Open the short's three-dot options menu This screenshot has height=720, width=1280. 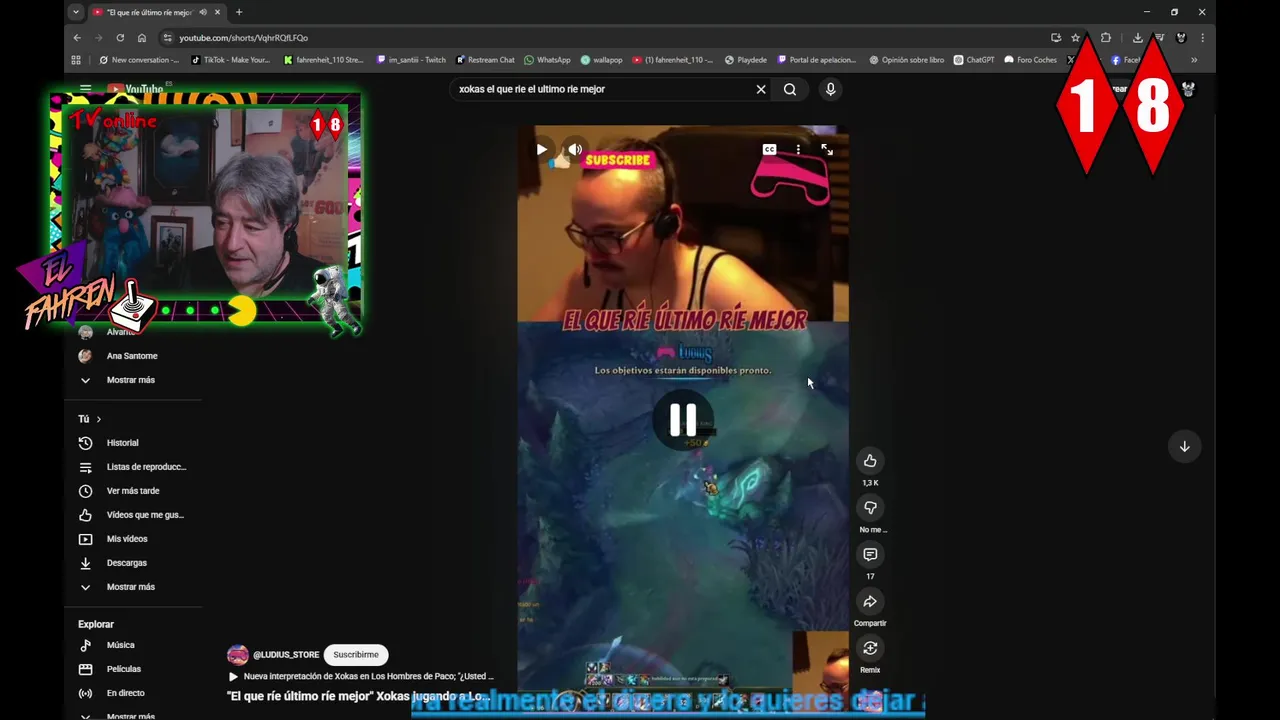[x=798, y=150]
